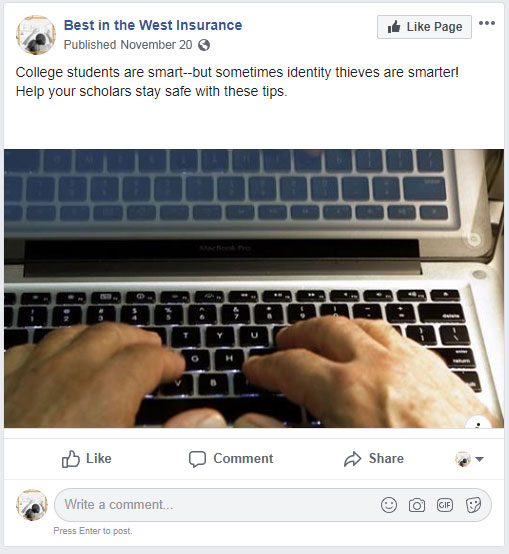The height and width of the screenshot is (554, 509).
Task: Click the page profile picture in header
Action: click(x=36, y=35)
